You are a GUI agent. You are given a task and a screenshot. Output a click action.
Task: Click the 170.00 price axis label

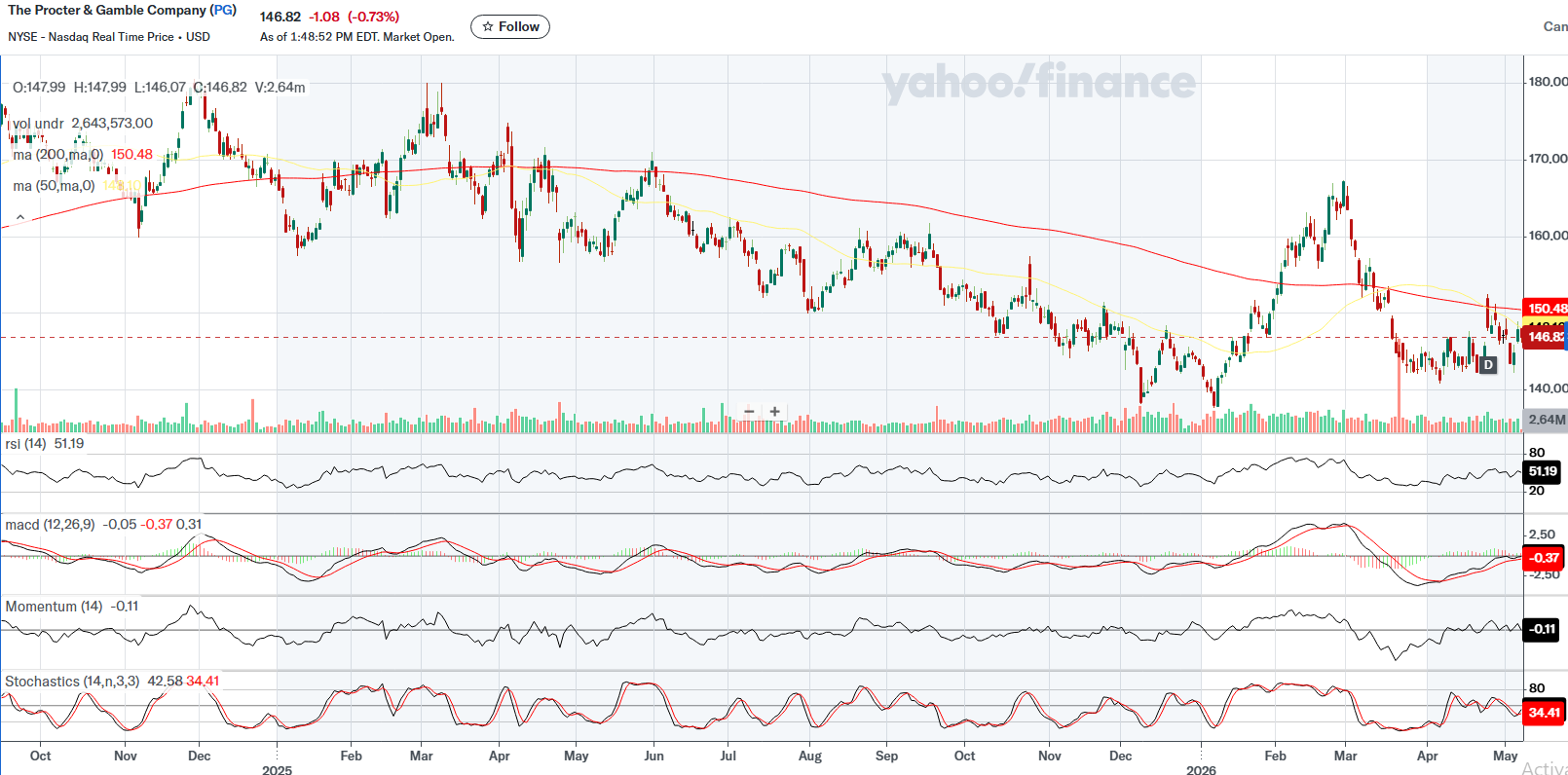1548,159
